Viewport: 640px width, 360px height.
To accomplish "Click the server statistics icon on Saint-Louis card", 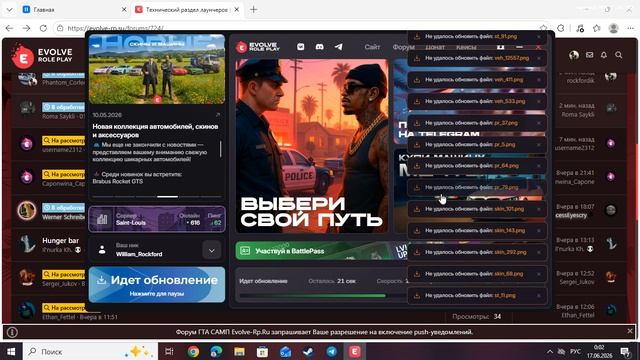I will pyautogui.click(x=102, y=219).
